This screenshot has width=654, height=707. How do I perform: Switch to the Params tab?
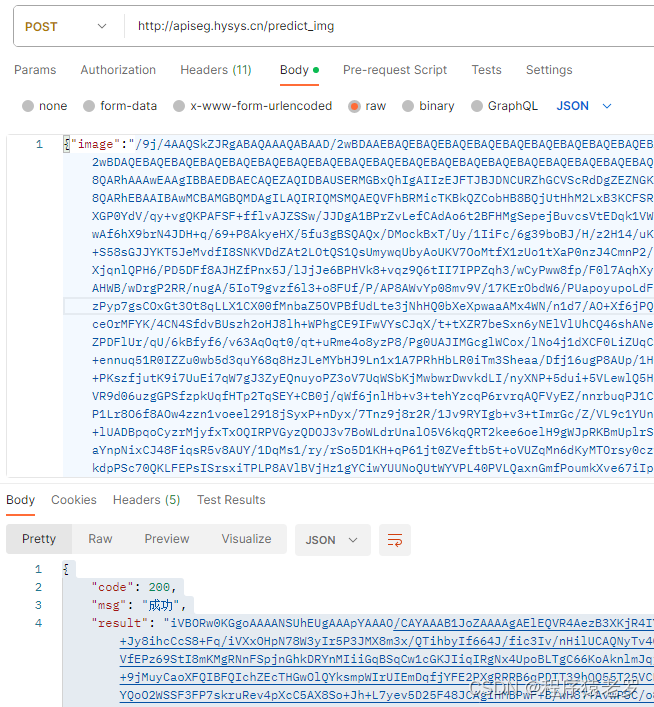[35, 70]
